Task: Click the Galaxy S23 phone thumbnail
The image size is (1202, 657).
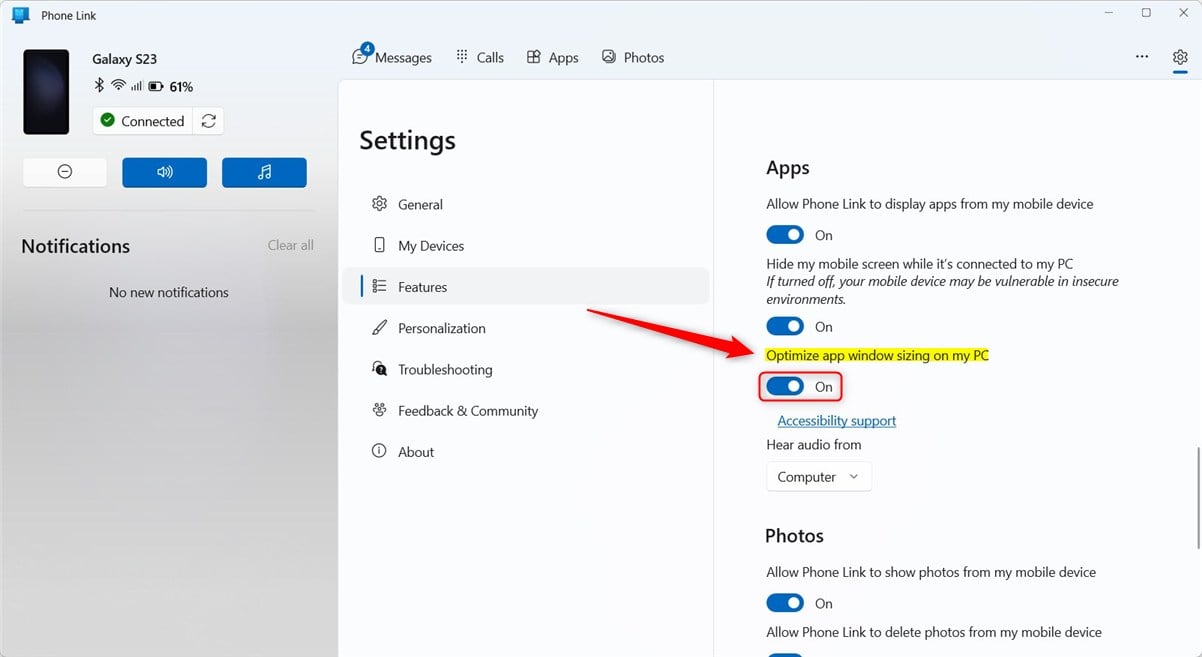Action: pos(46,92)
